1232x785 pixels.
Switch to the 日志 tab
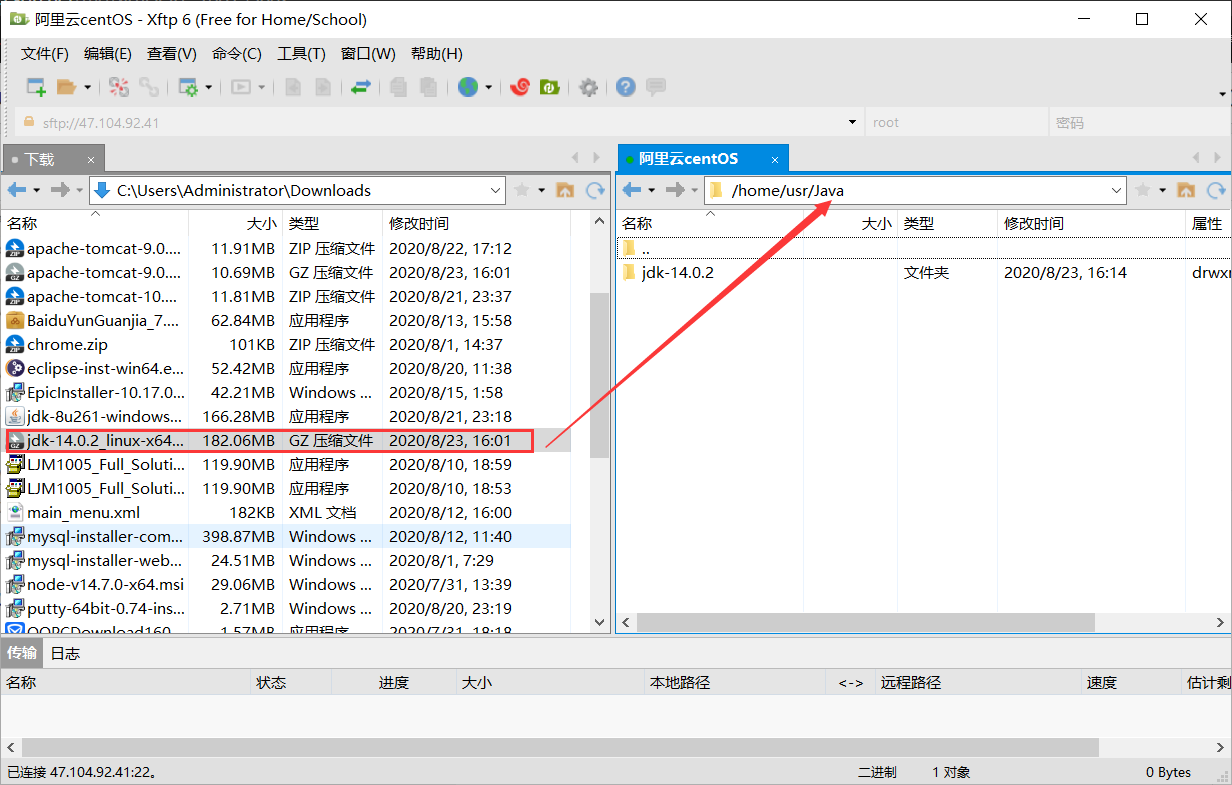click(x=65, y=654)
